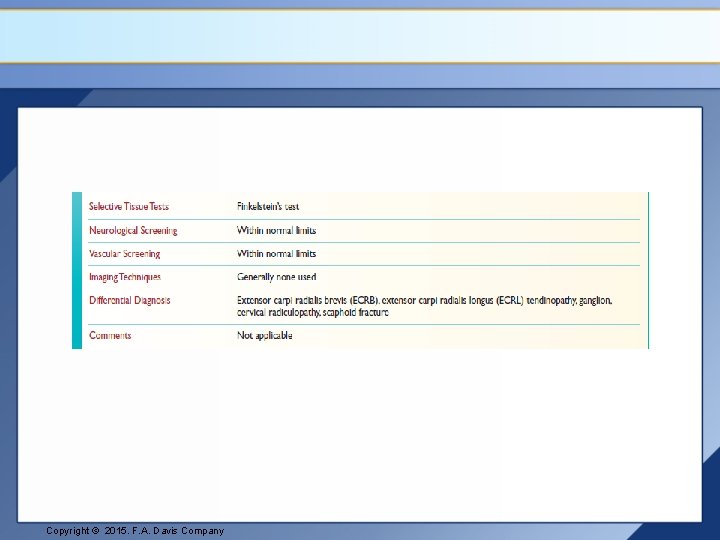
Task: Click 'Within normal limits' in the Vascular Screening row
Action: pyautogui.click(x=276, y=254)
